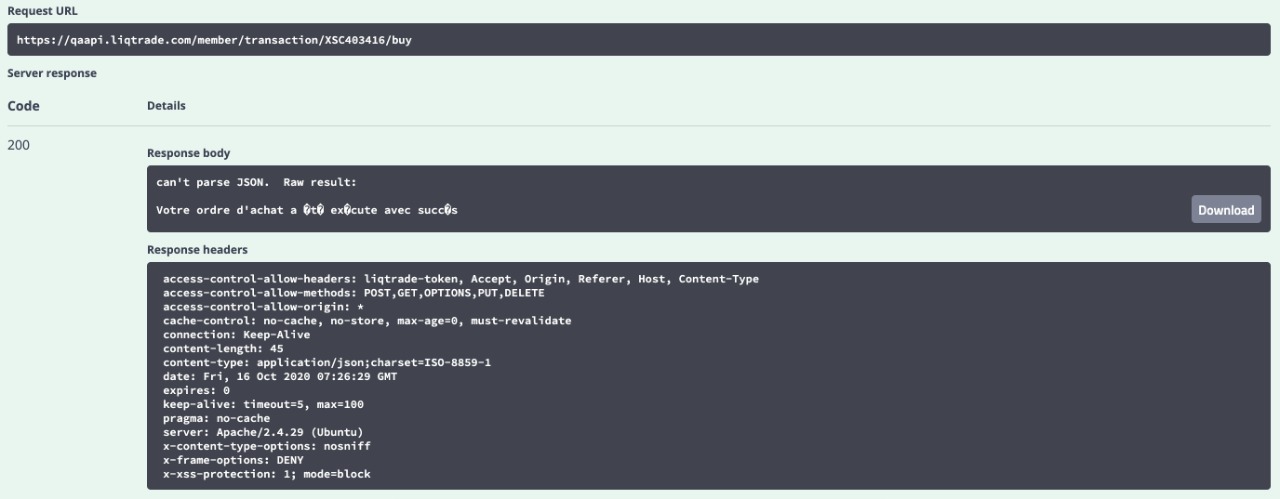
Task: Click the content-length: 45 header line
Action: pyautogui.click(x=222, y=349)
